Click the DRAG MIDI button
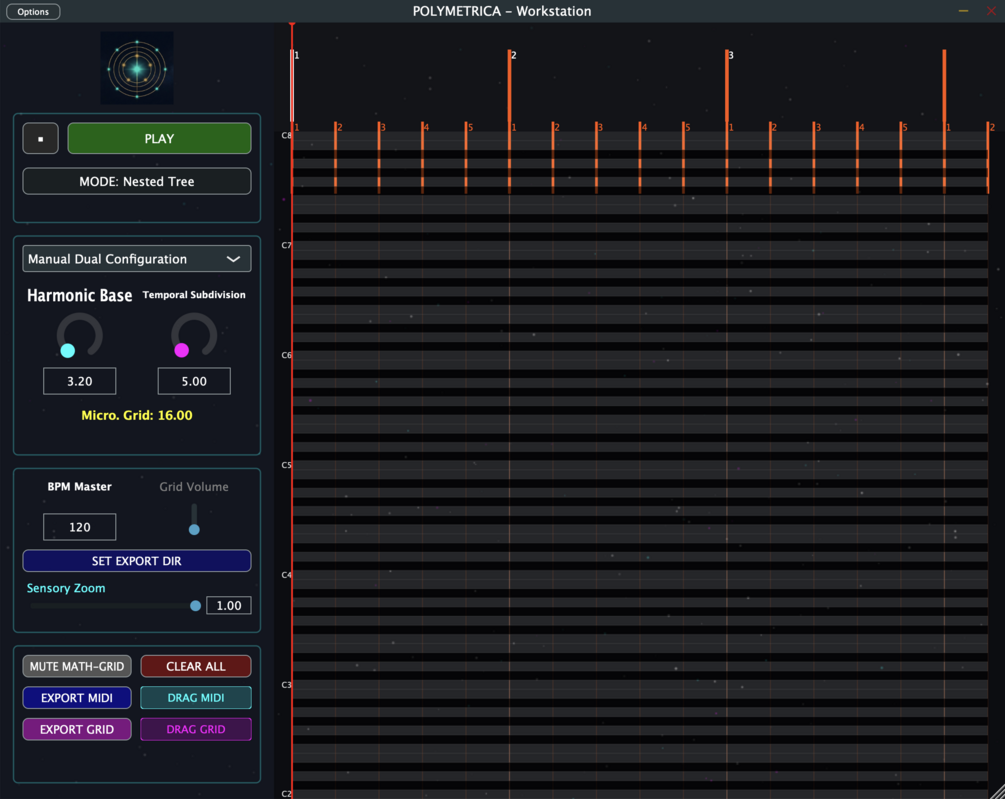 pyautogui.click(x=195, y=698)
